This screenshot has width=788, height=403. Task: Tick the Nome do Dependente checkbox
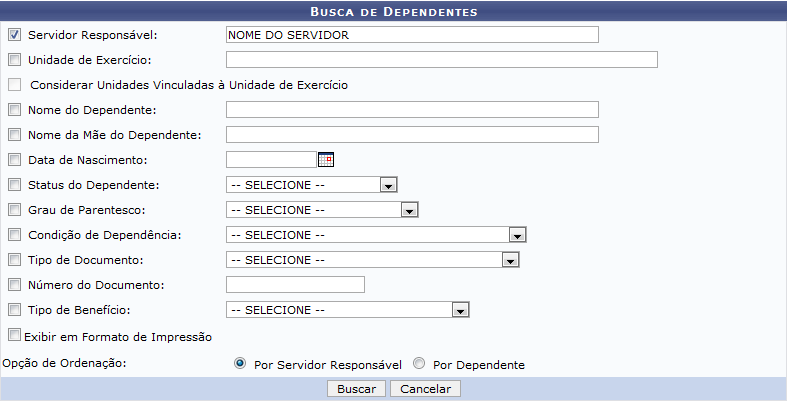coord(14,110)
